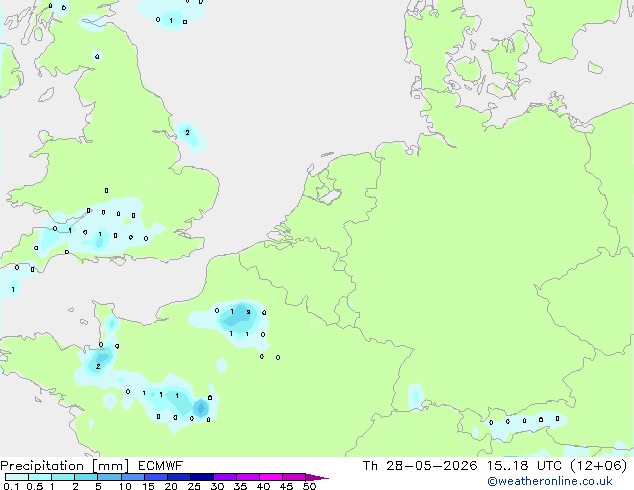This screenshot has height=490, width=634.
Task: Click the 25–30 mm navy legend swatch
Action: pyautogui.click(x=201, y=477)
